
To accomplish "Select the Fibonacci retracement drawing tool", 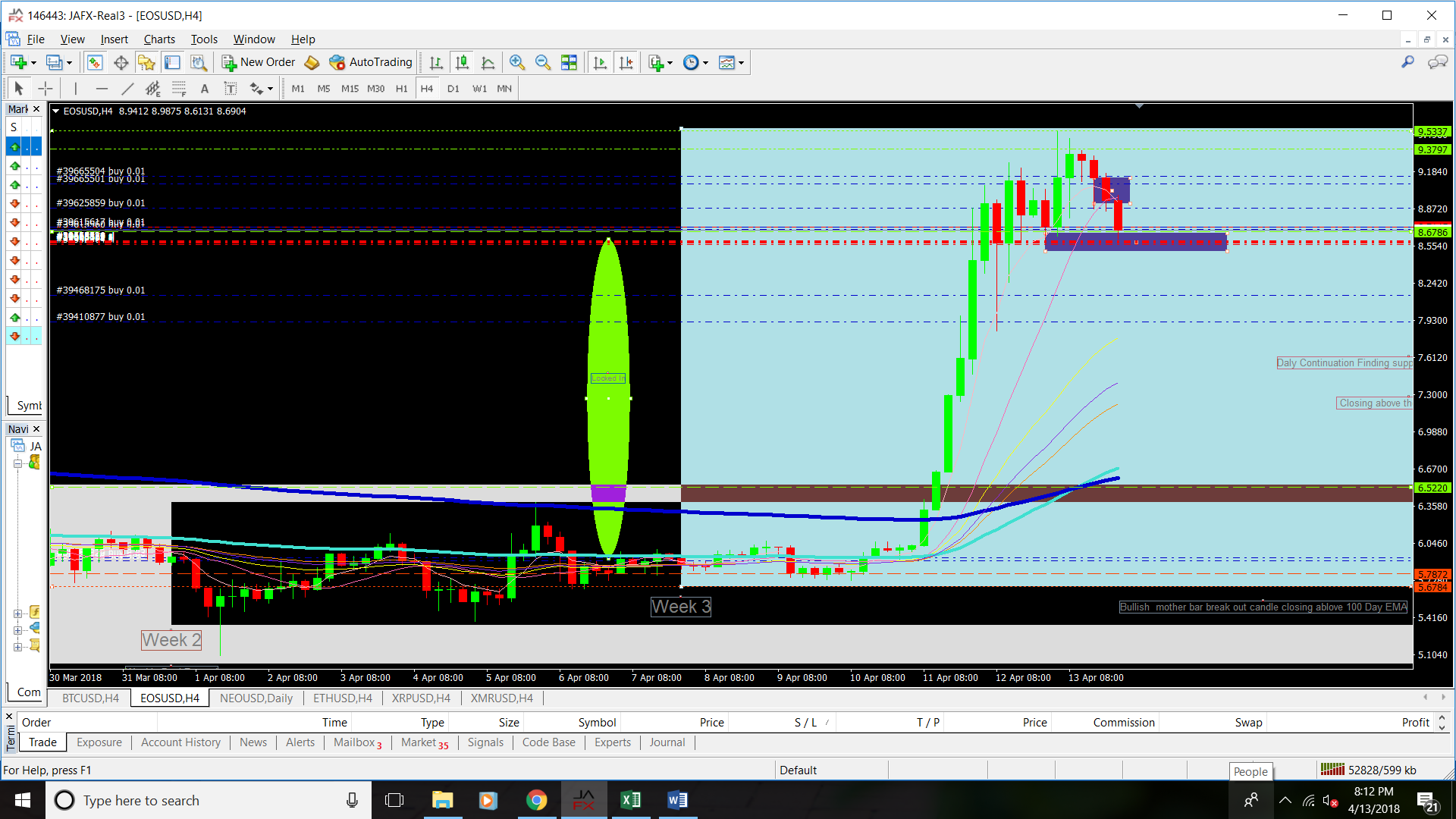I will pos(179,89).
